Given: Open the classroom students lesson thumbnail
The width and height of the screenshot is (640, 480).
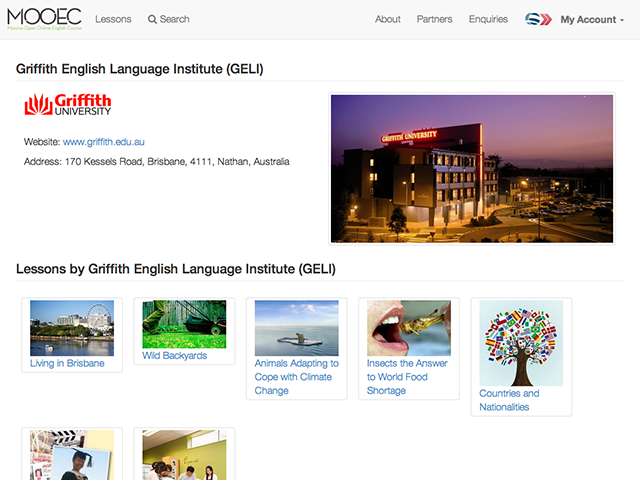Looking at the screenshot, I should point(184,455).
